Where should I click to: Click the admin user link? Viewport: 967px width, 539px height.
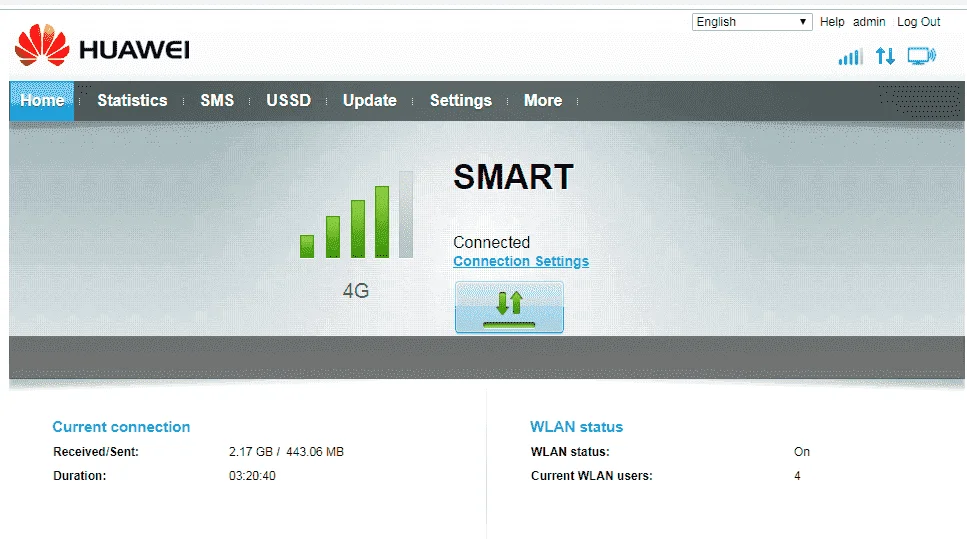click(x=869, y=22)
